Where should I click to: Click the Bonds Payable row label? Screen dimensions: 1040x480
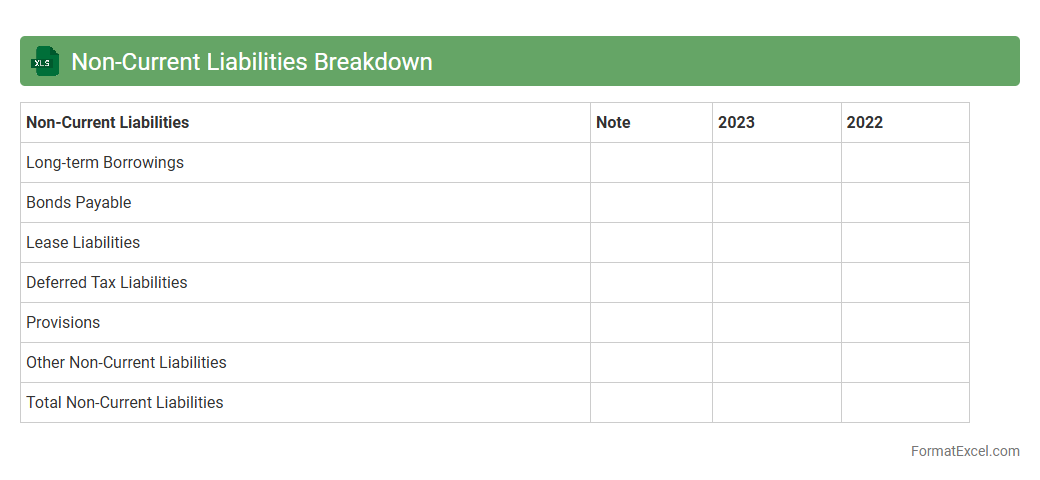(79, 203)
